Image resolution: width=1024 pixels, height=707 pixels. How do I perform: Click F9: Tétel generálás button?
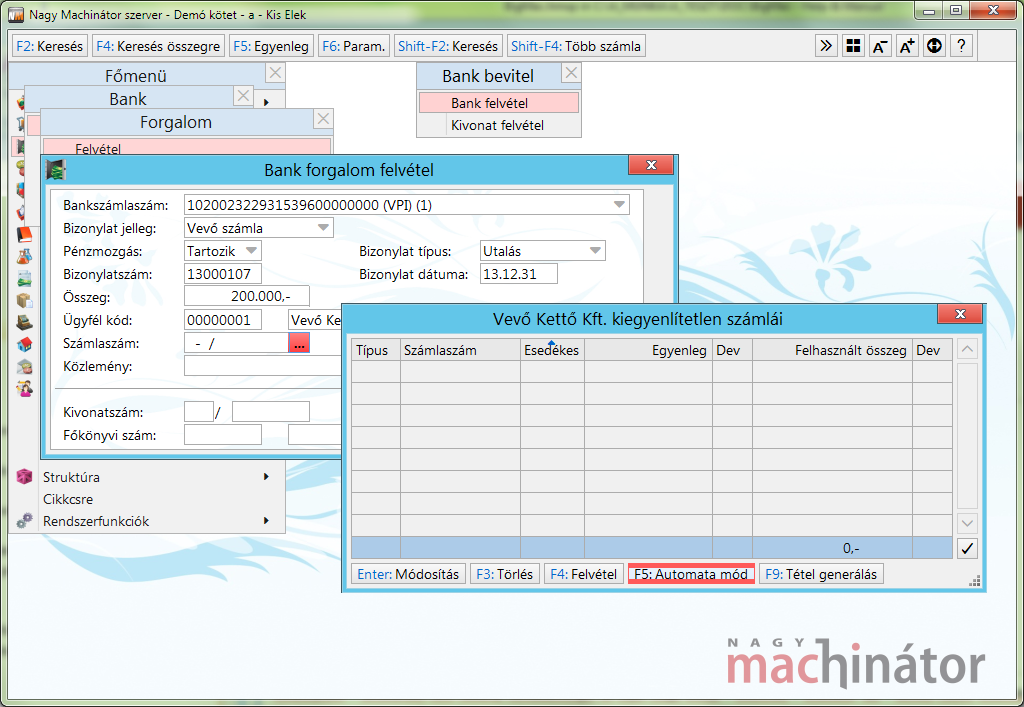821,574
